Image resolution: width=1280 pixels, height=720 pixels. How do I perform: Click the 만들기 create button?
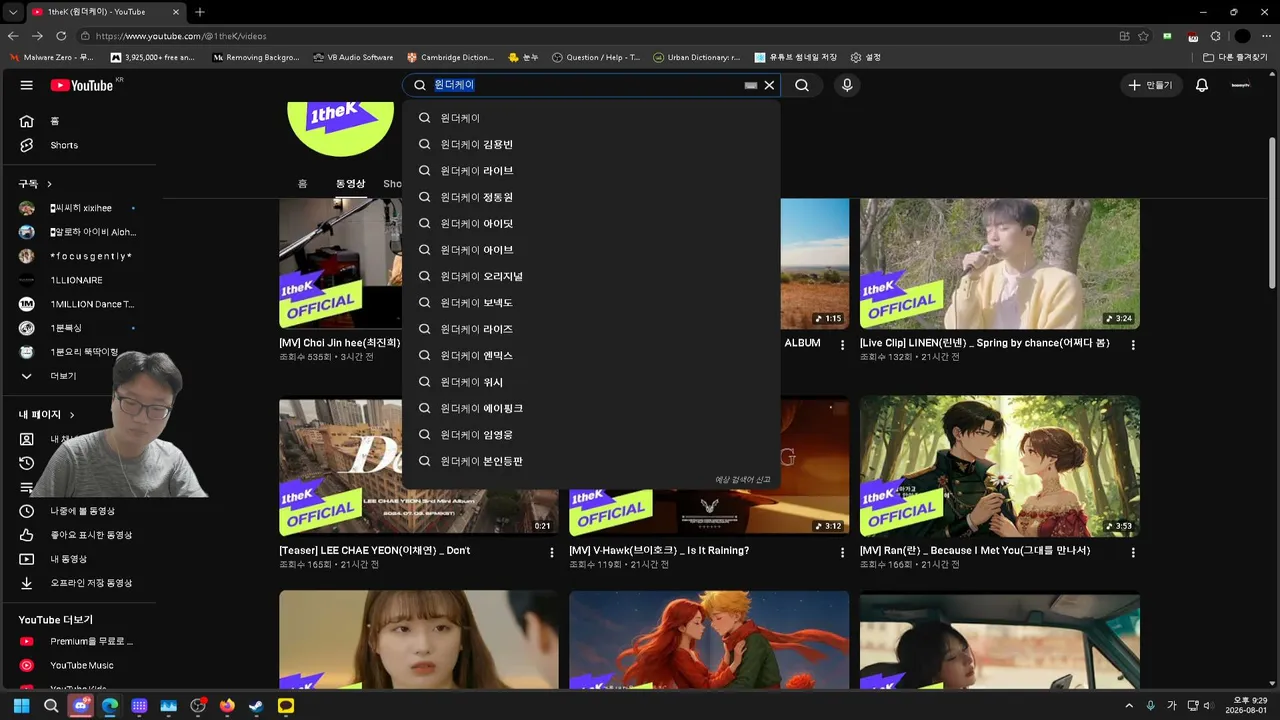[x=1150, y=85]
